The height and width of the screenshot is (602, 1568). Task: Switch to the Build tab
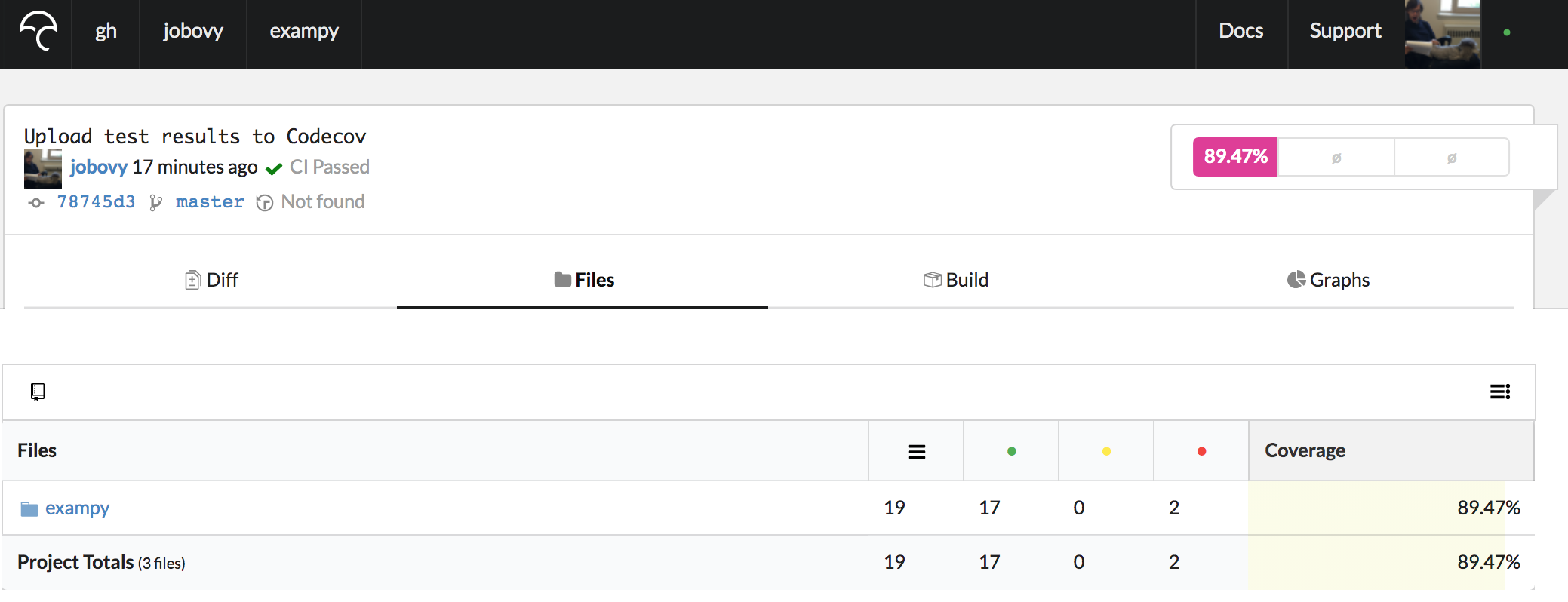click(x=955, y=280)
